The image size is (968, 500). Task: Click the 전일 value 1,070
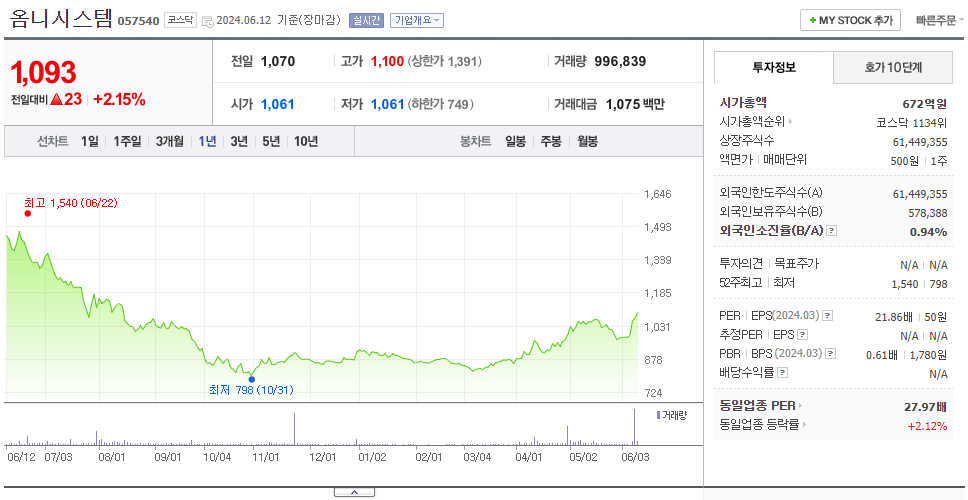tap(278, 61)
